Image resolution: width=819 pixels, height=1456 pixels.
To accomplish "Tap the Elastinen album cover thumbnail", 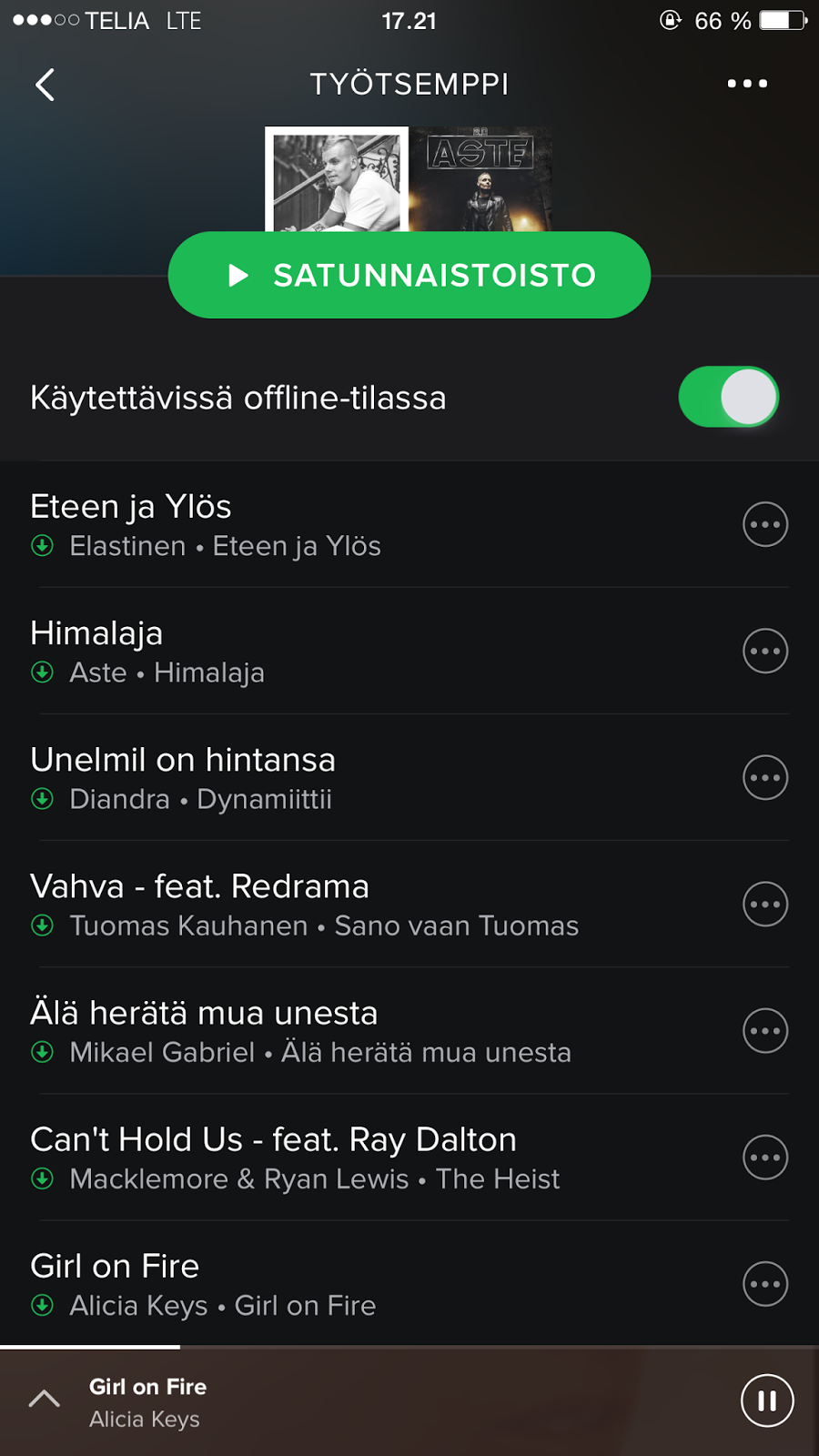I will coord(337,180).
